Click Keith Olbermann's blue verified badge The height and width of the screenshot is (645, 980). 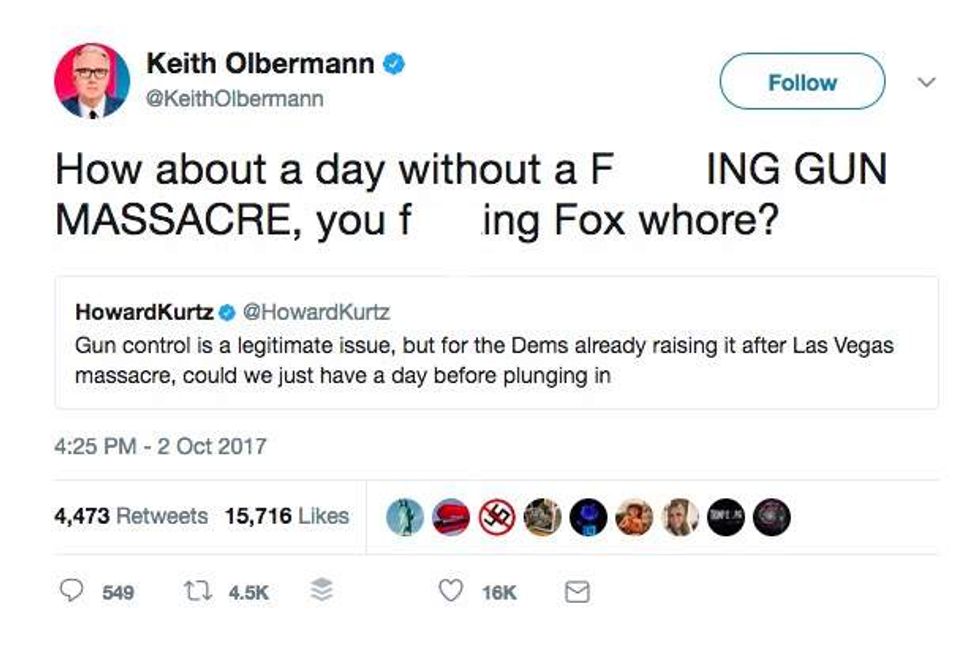click(395, 65)
